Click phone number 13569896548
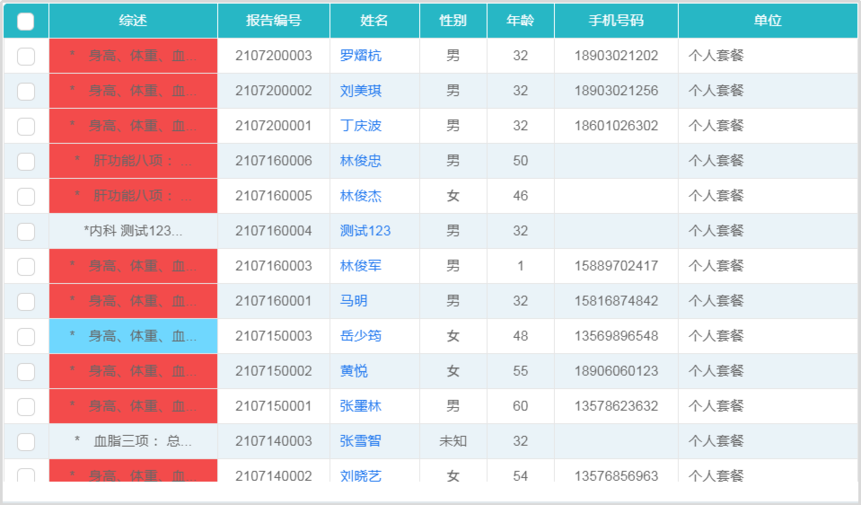 coord(616,336)
